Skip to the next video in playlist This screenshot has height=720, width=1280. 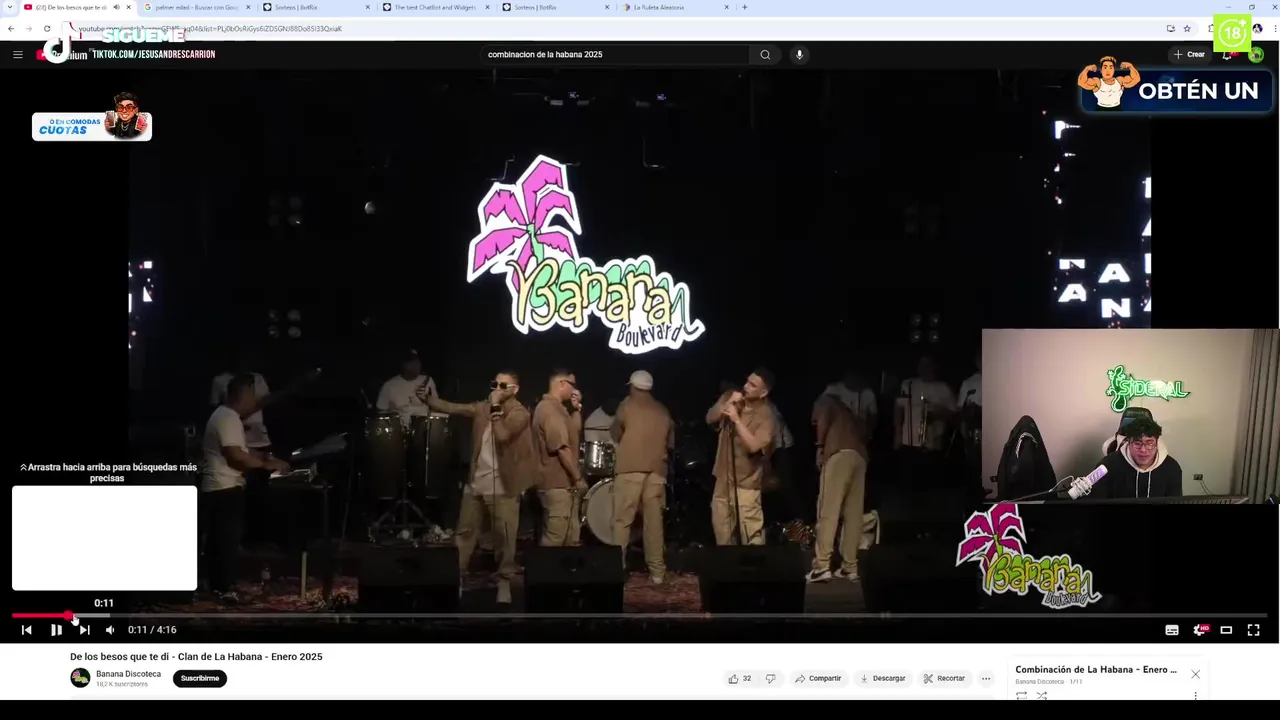point(84,630)
